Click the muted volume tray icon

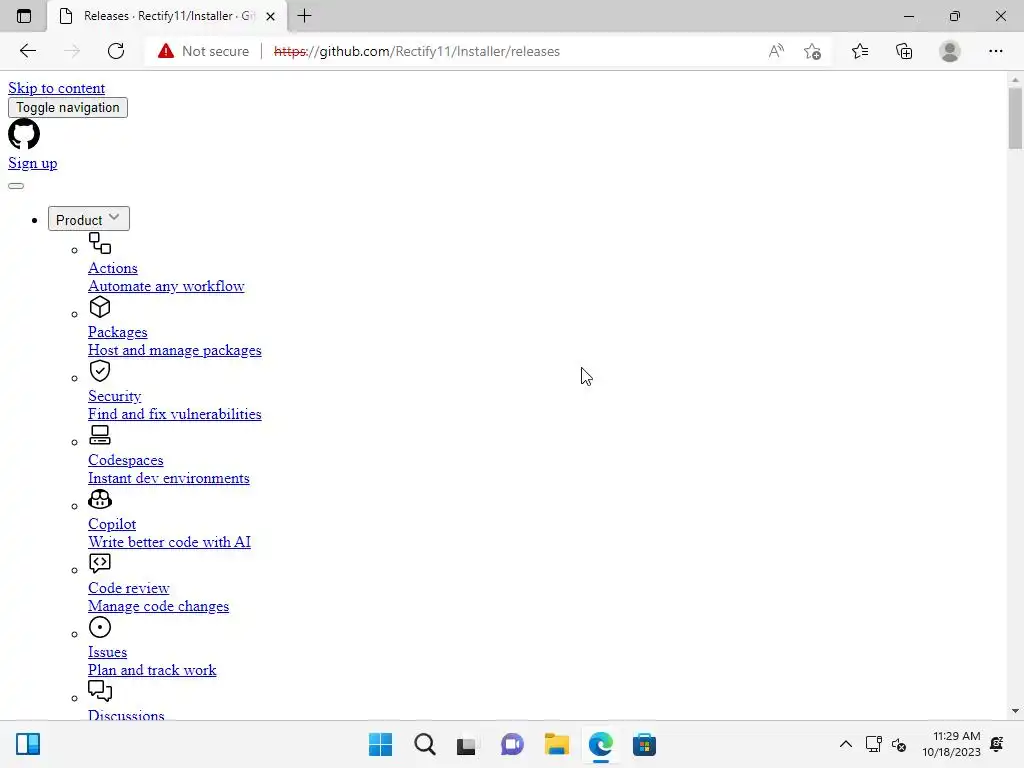(899, 744)
